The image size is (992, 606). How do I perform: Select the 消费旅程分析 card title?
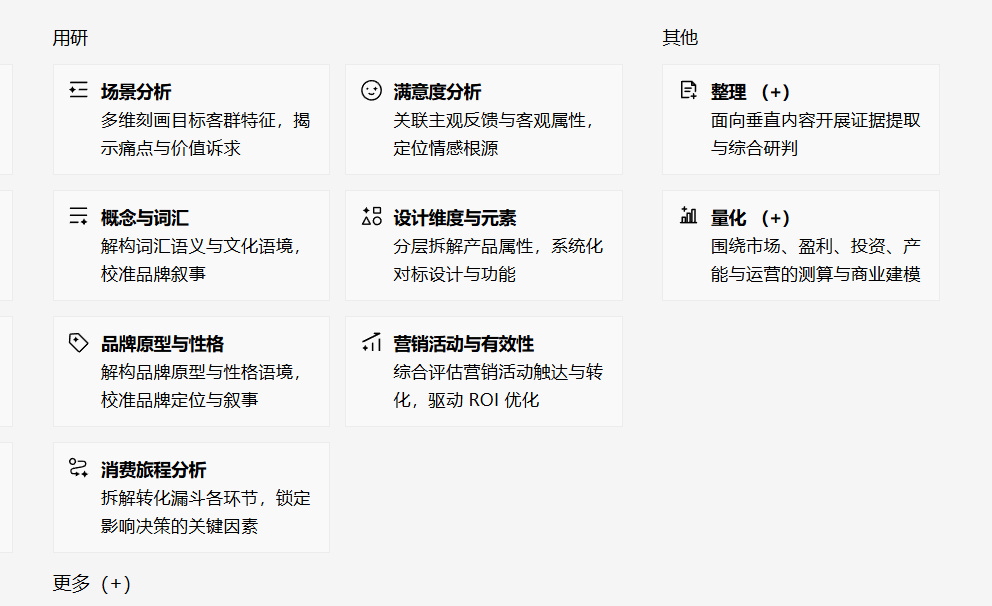154,469
